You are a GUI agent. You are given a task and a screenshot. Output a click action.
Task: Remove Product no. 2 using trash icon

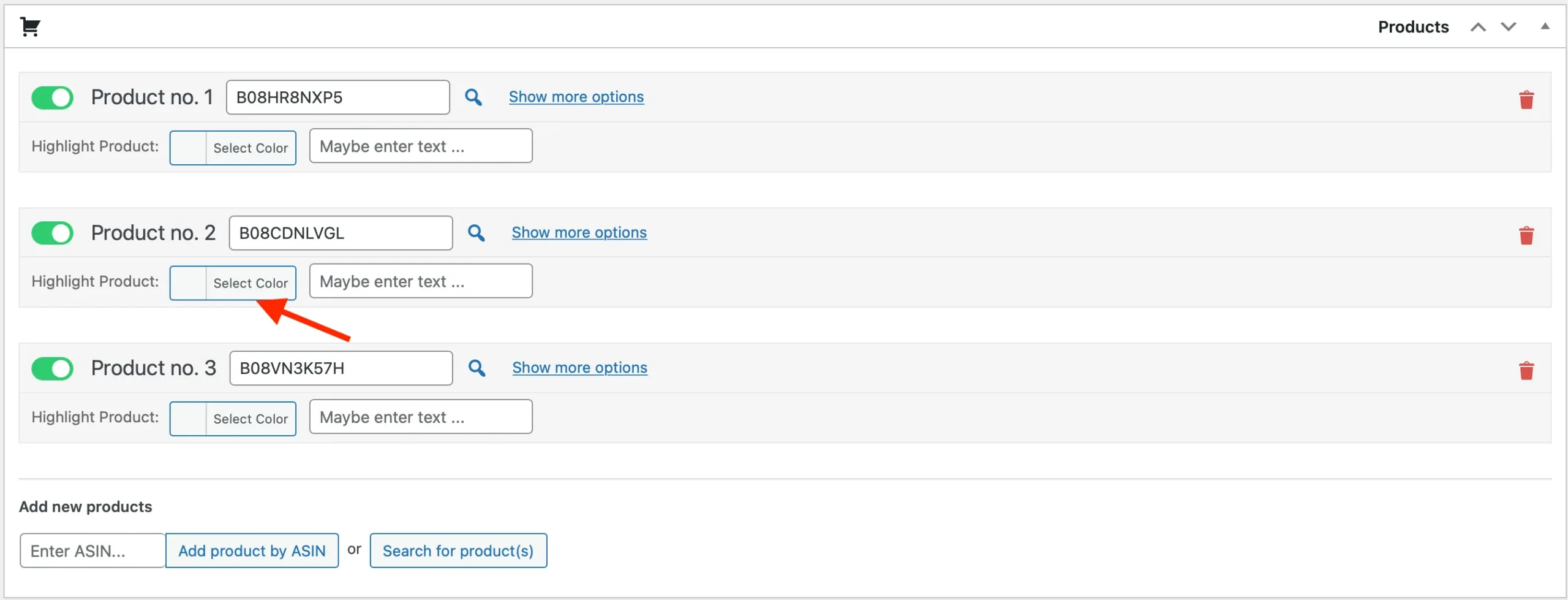point(1526,235)
